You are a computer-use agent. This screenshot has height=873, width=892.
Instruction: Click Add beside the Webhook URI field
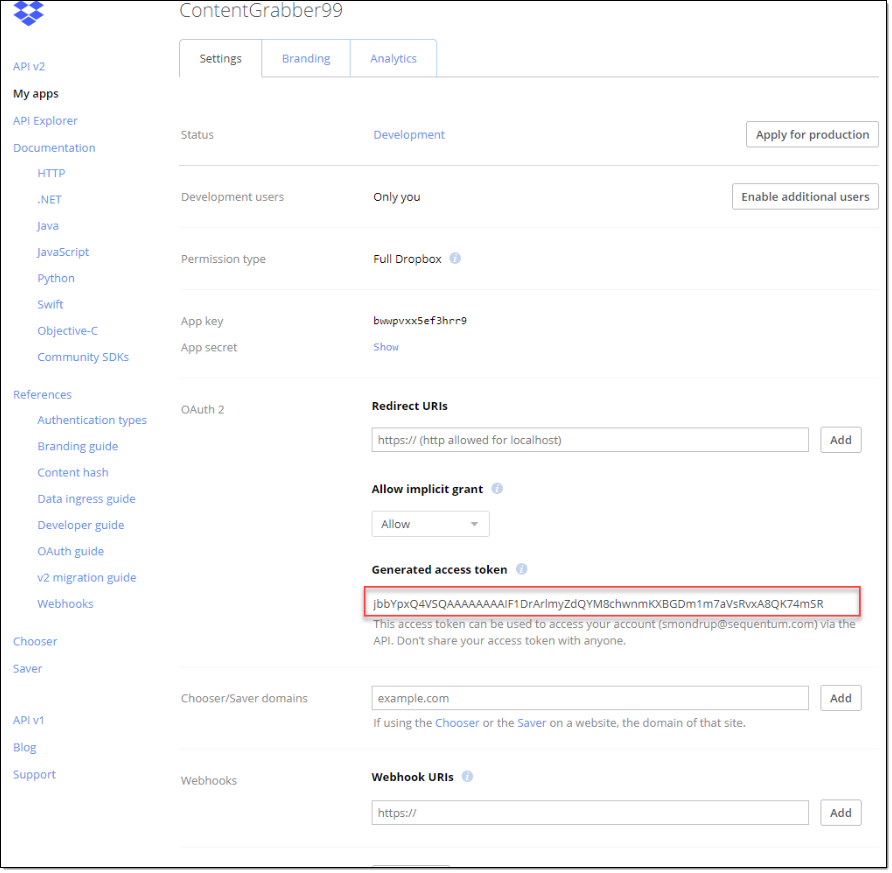coord(841,812)
